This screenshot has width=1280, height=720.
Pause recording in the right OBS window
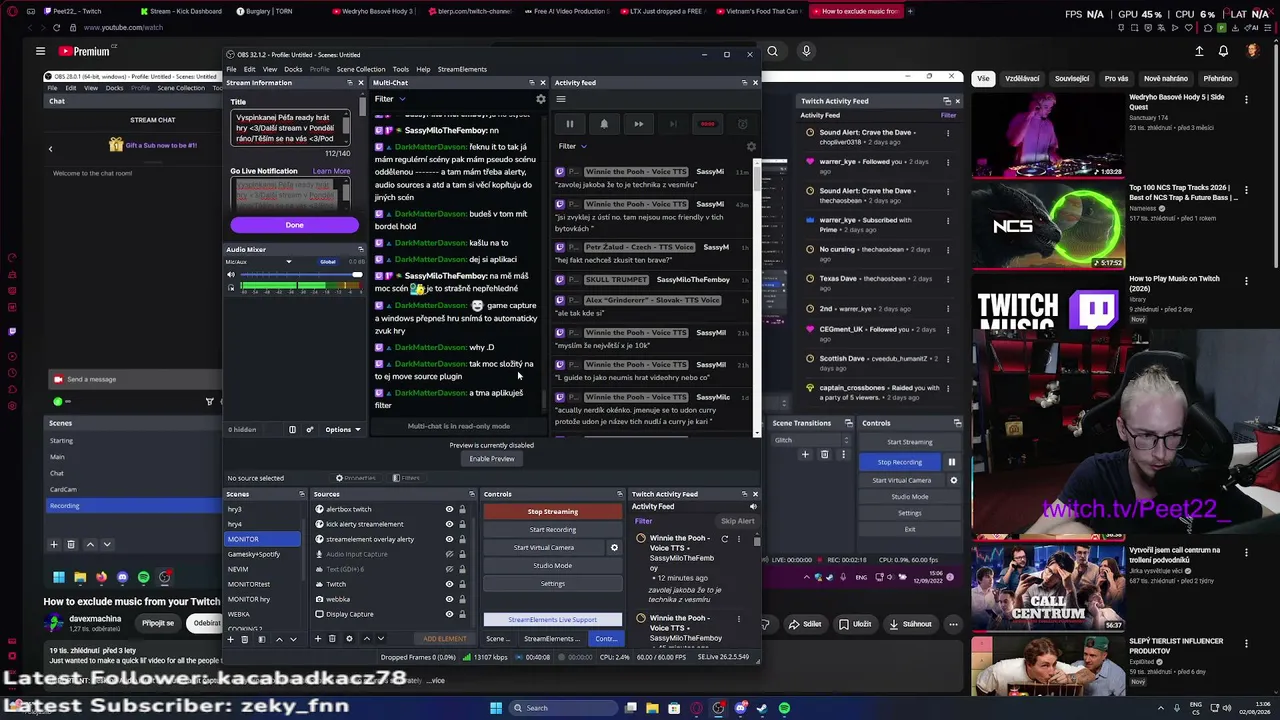pyautogui.click(x=952, y=462)
